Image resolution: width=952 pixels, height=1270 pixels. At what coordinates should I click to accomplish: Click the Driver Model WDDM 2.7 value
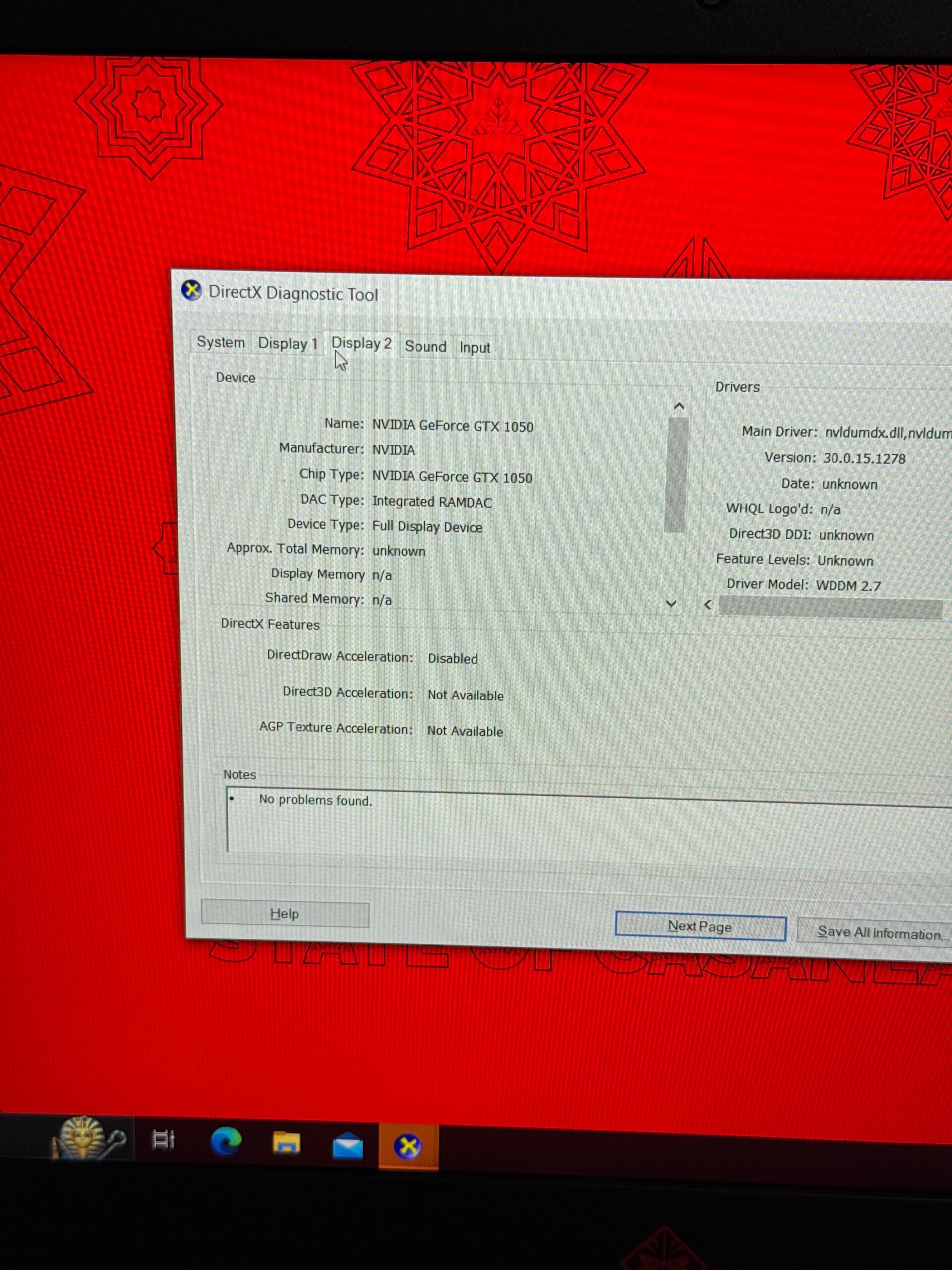coord(848,586)
